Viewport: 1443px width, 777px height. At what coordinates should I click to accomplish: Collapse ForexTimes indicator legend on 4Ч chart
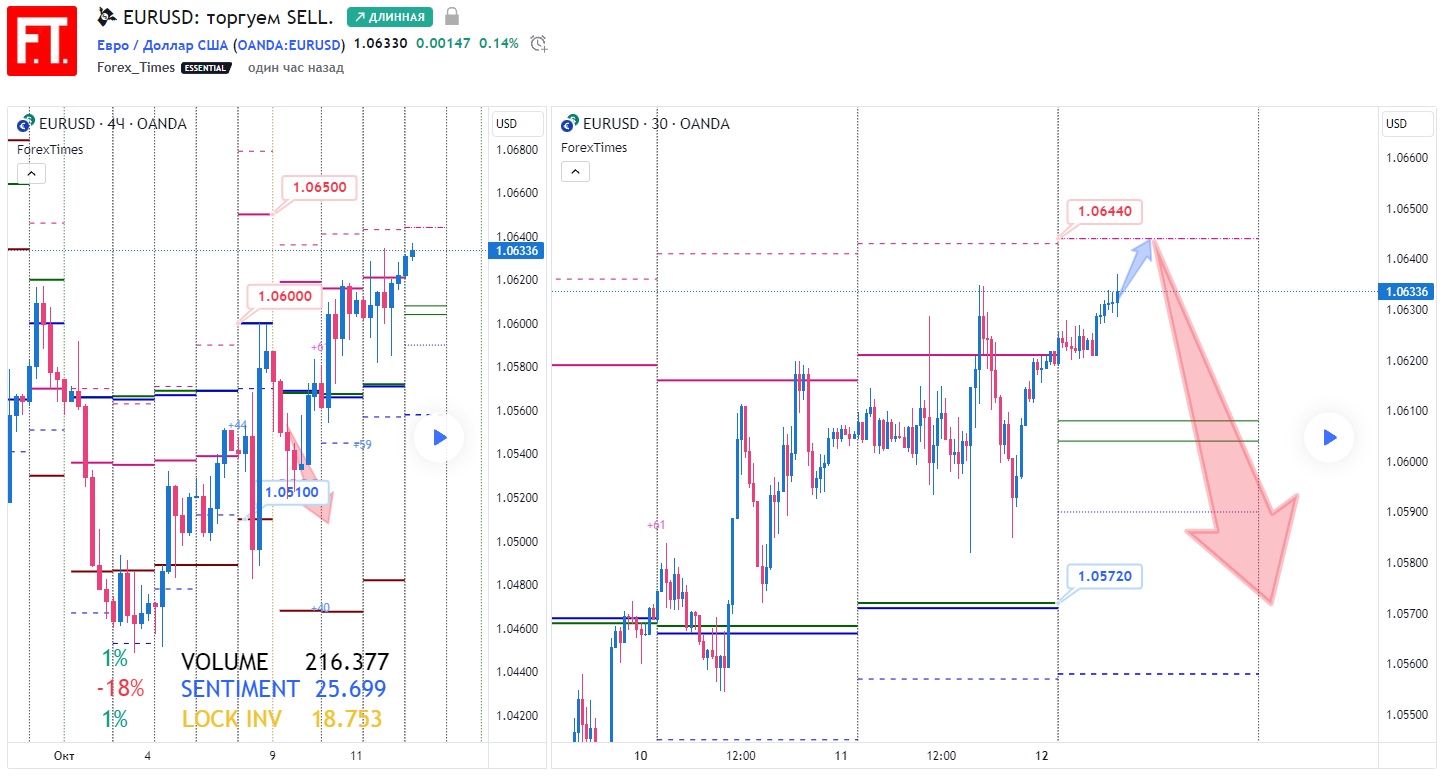pyautogui.click(x=30, y=173)
